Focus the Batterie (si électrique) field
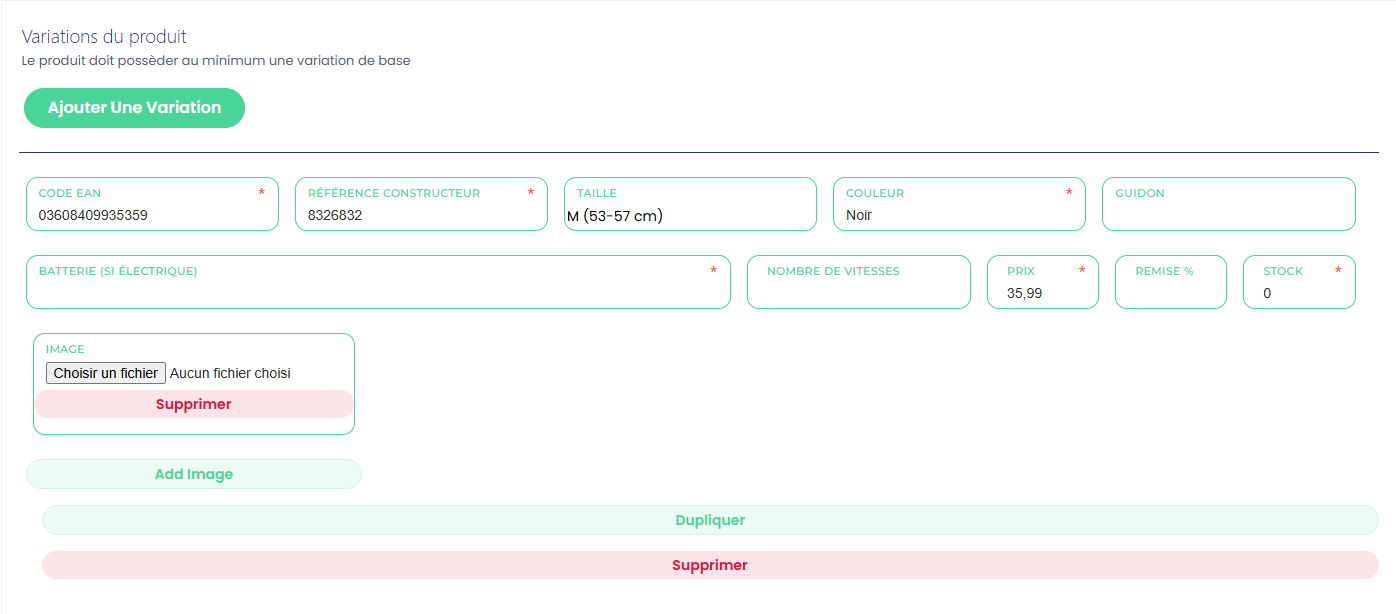 (x=377, y=291)
